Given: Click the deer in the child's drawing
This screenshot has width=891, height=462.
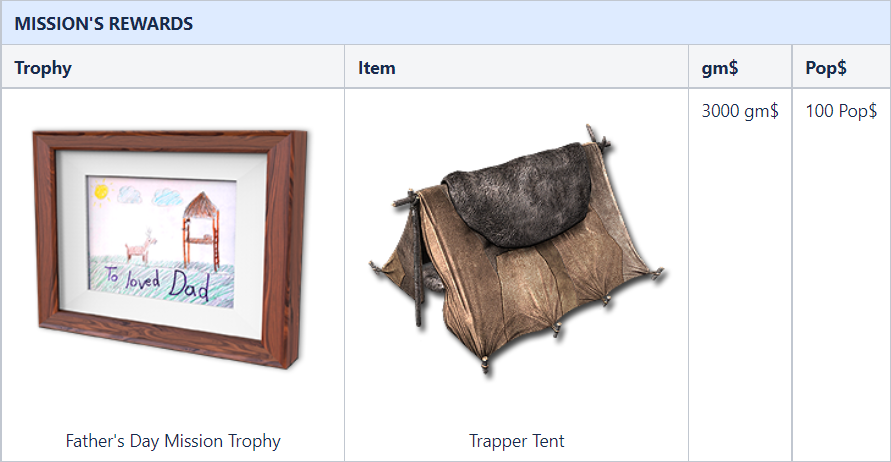Looking at the screenshot, I should (141, 247).
